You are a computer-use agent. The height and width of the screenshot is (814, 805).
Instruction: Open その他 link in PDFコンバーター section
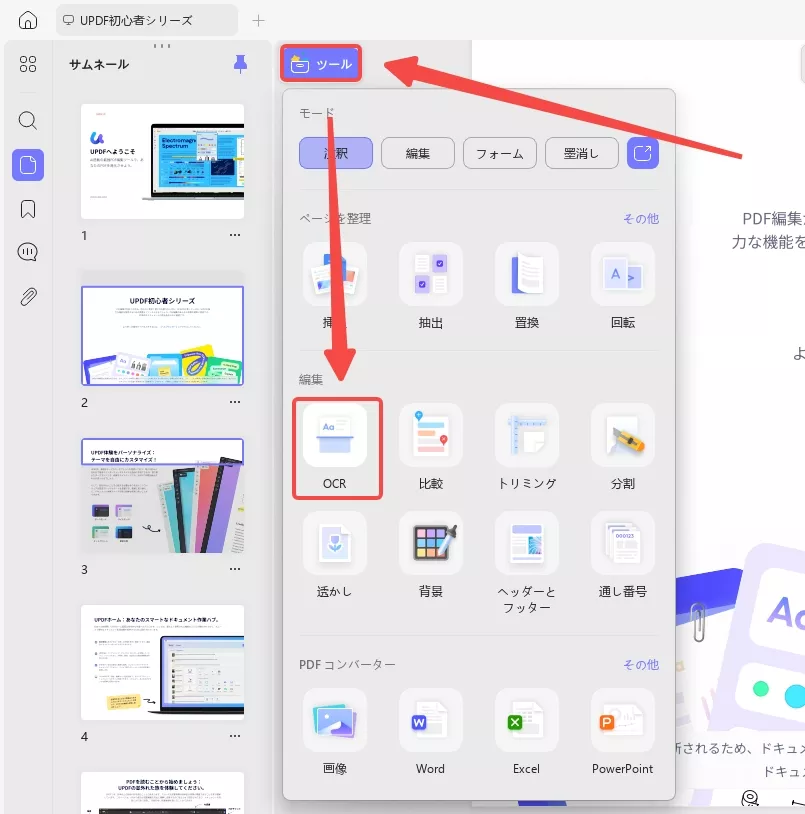point(641,664)
